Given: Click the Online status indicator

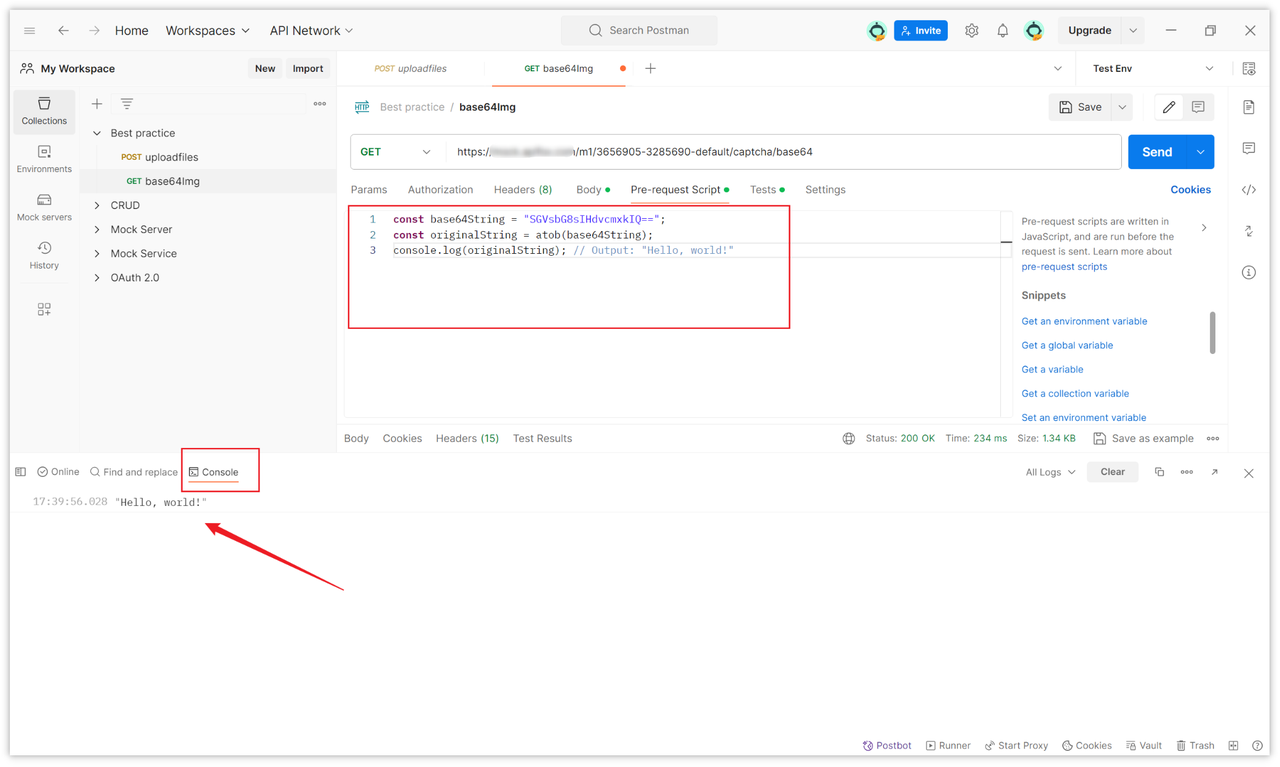Looking at the screenshot, I should [x=58, y=472].
